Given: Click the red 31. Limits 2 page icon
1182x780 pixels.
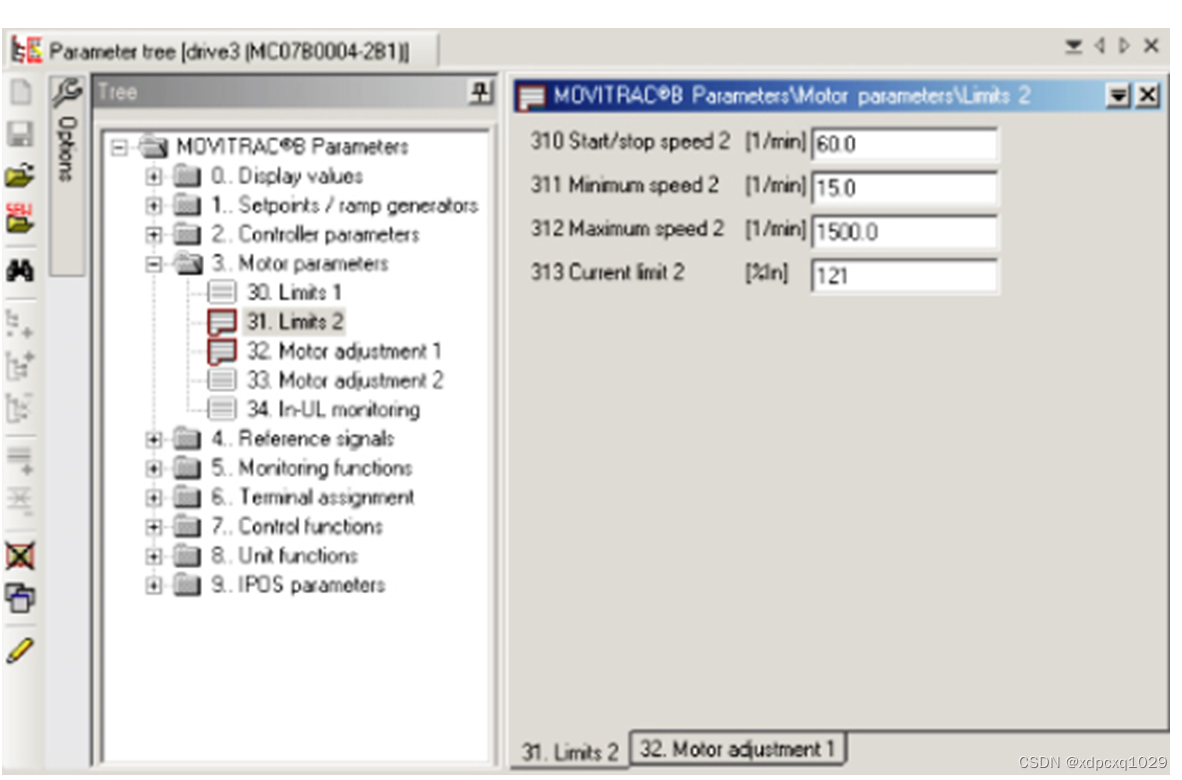Looking at the screenshot, I should click(222, 322).
